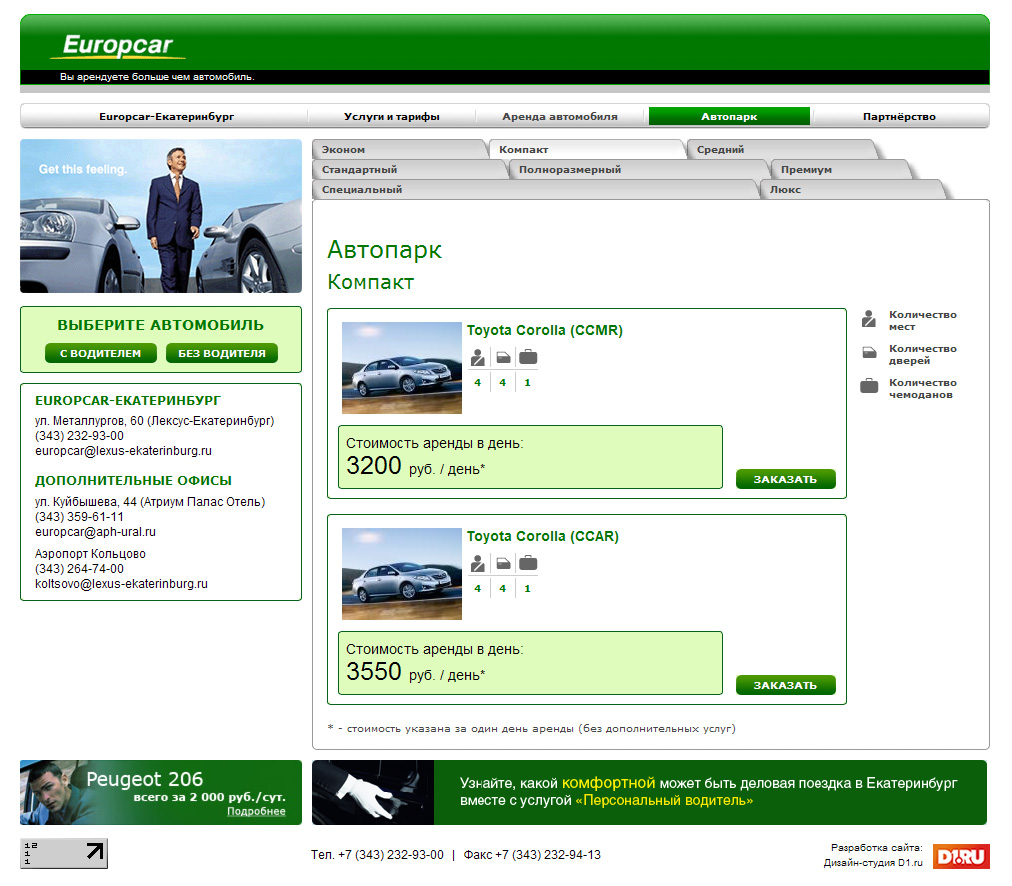1012x886 pixels.
Task: Click the (343) 264-74-00 phone number
Action: (79, 569)
